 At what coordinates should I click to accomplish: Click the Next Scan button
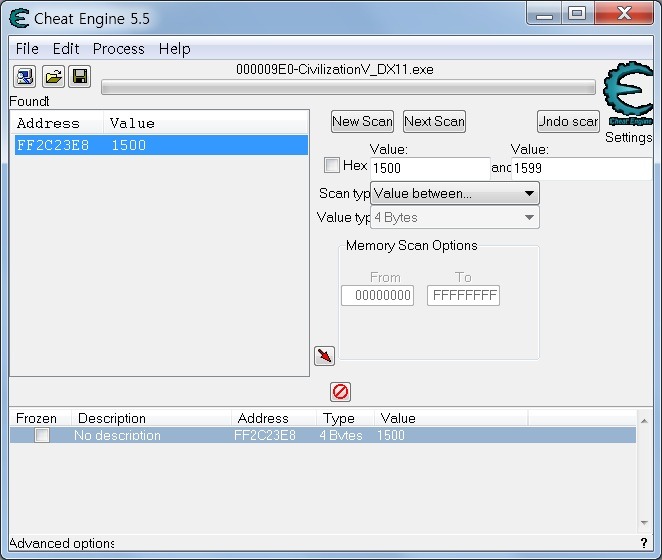pos(434,122)
